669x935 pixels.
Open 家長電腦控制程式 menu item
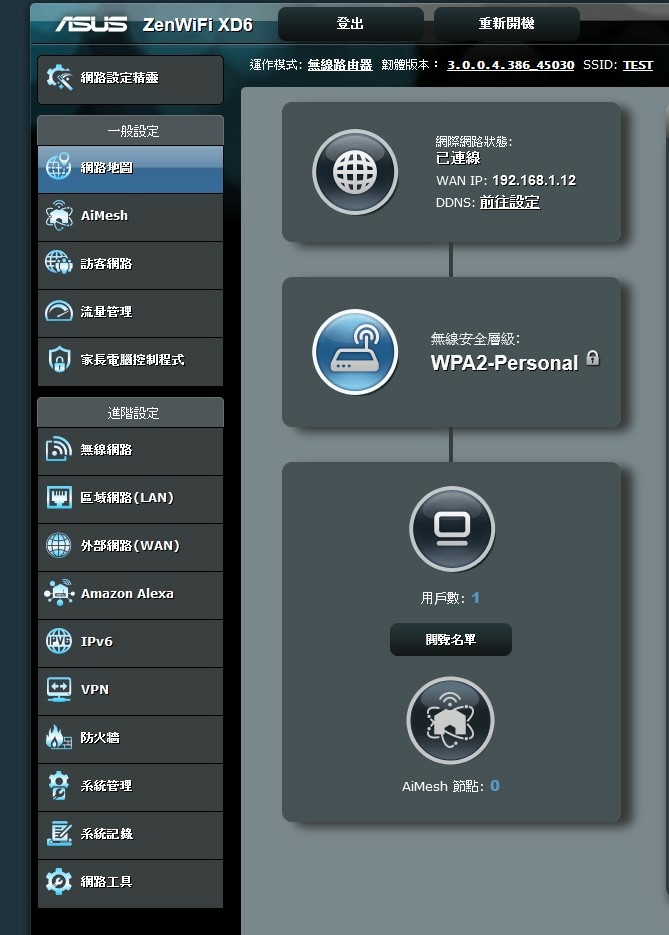coord(130,361)
